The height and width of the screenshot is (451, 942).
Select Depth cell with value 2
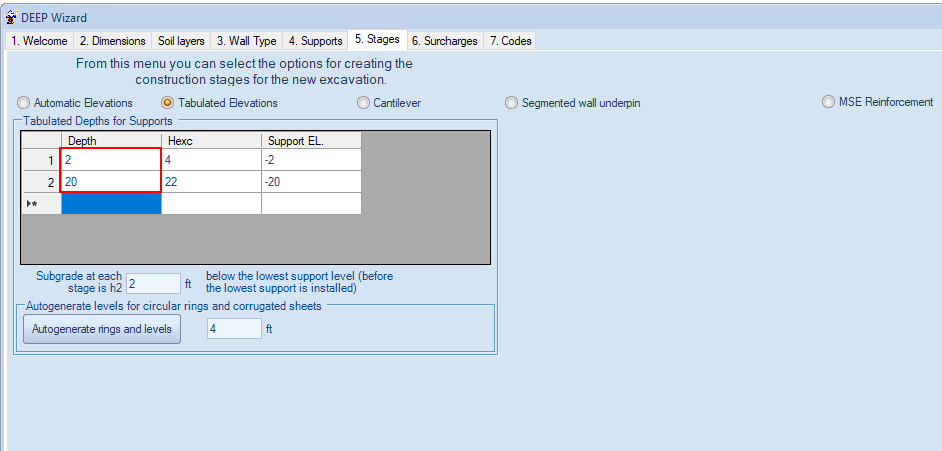pos(111,160)
